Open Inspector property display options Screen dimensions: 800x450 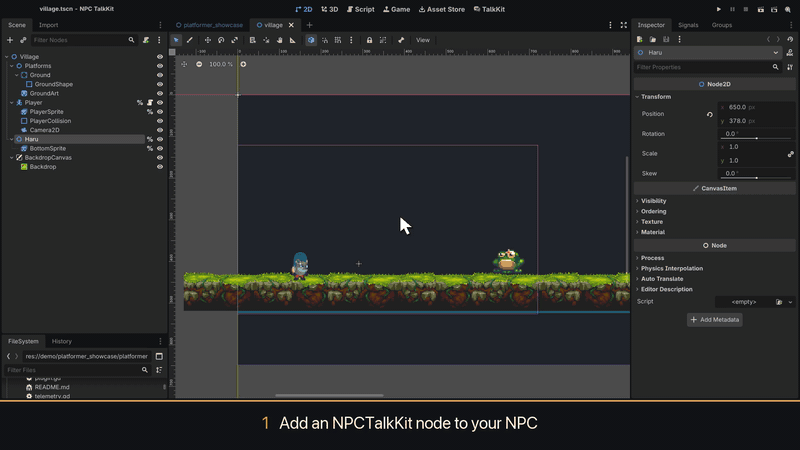pyautogui.click(x=790, y=67)
